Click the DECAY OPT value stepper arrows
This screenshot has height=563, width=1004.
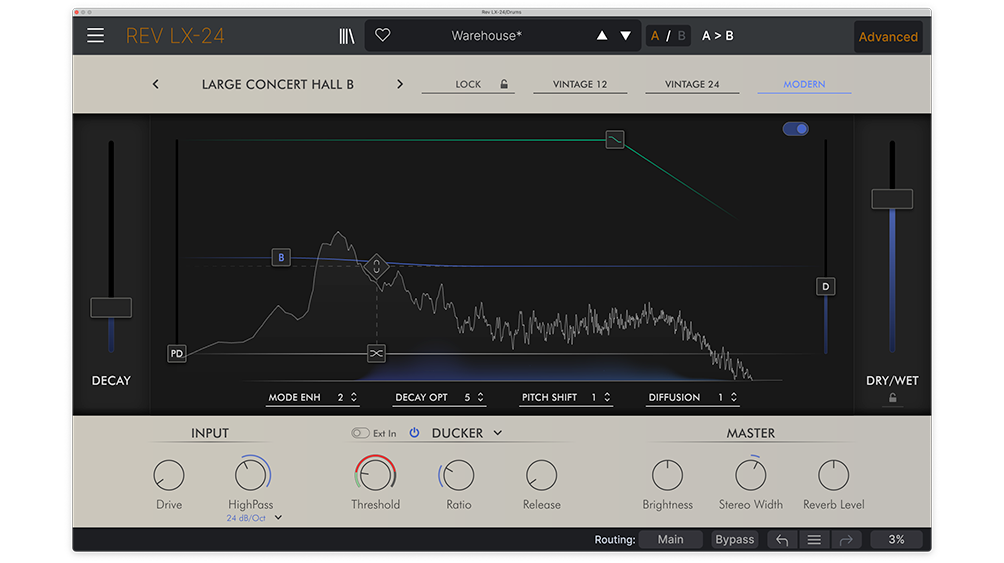click(480, 397)
